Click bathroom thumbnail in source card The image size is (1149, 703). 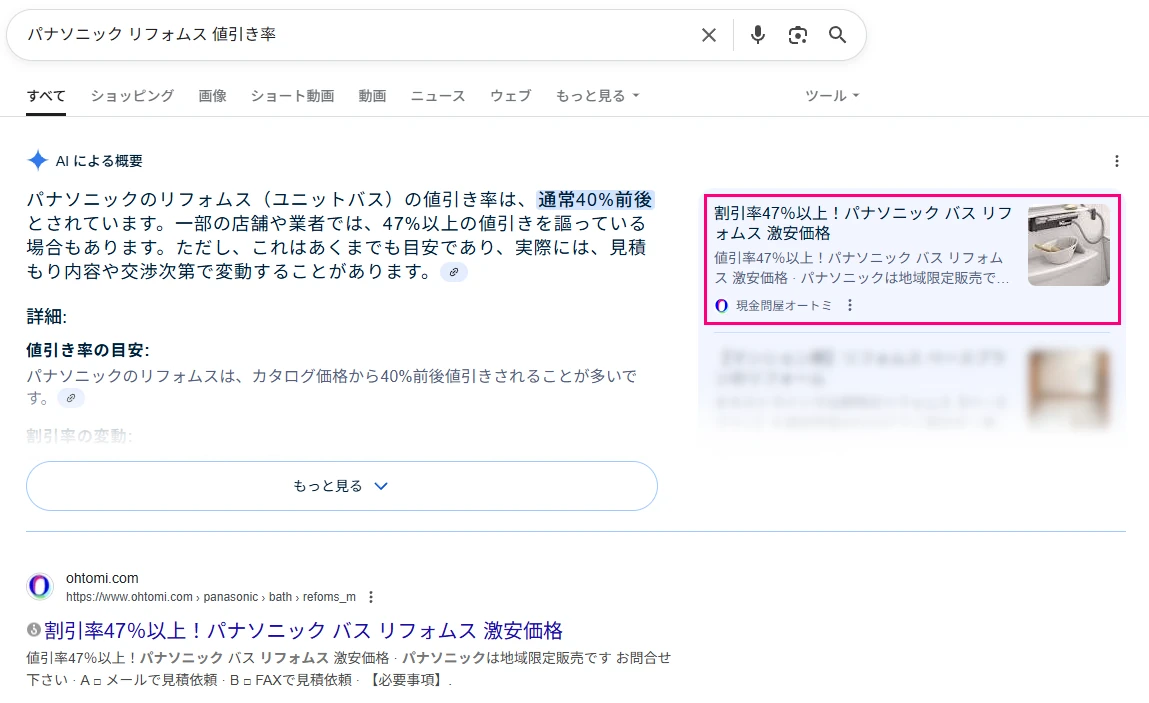pyautogui.click(x=1068, y=245)
